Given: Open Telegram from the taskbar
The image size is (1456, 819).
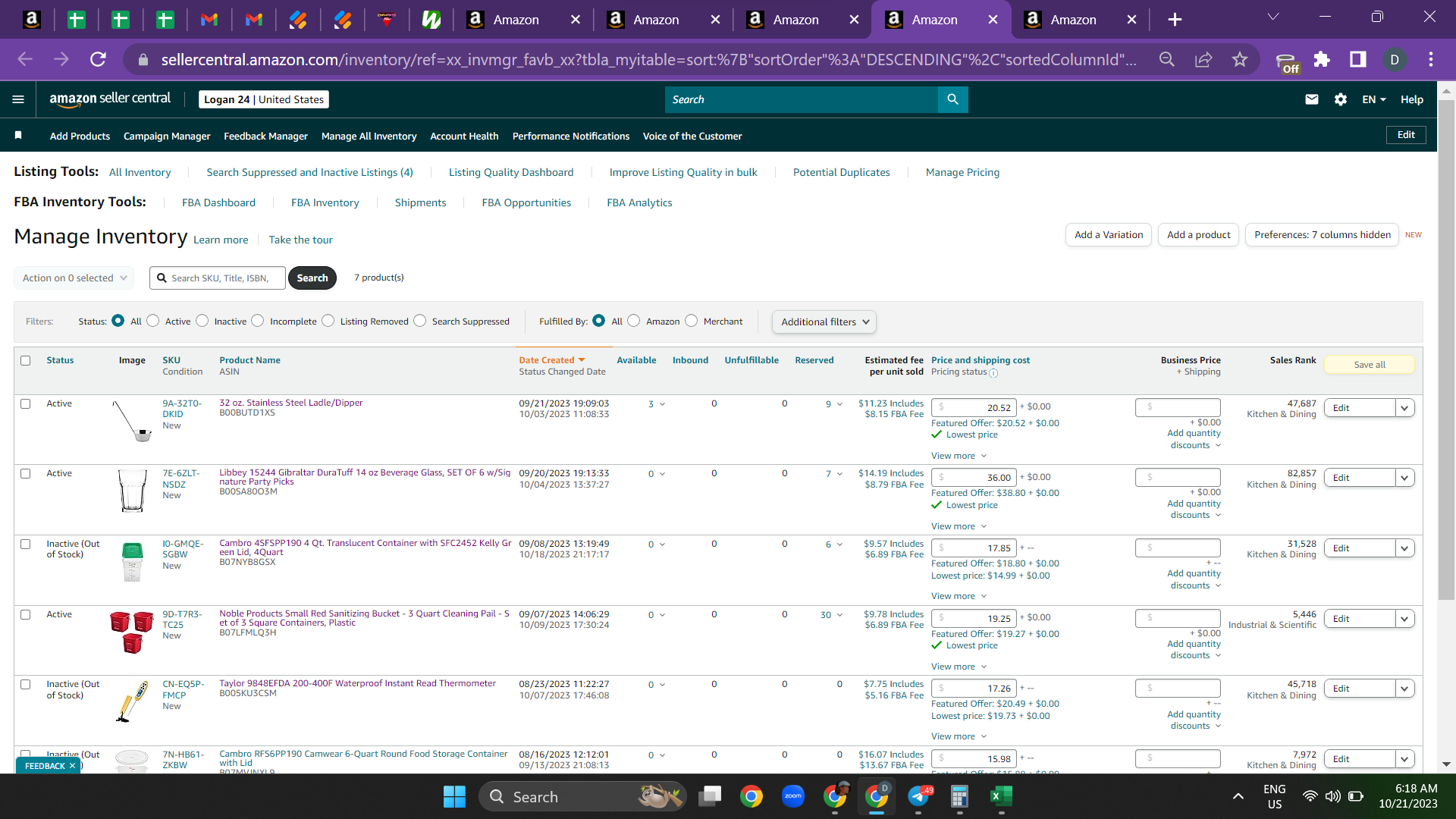Looking at the screenshot, I should point(918,796).
